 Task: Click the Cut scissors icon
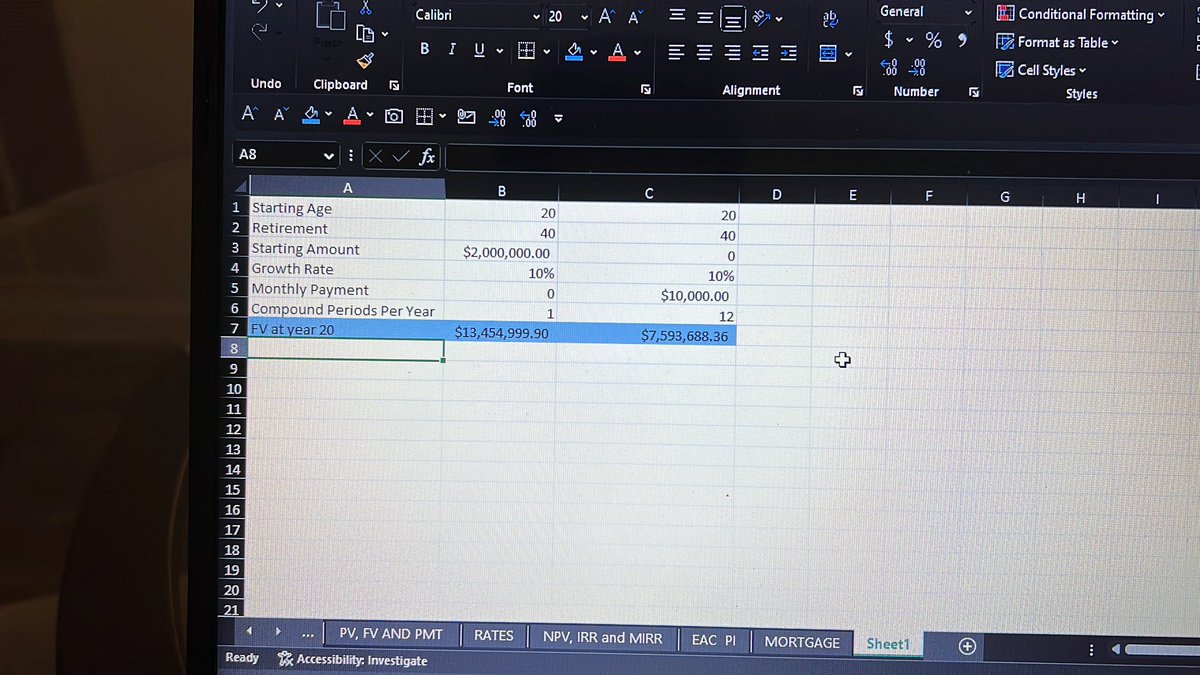(366, 7)
